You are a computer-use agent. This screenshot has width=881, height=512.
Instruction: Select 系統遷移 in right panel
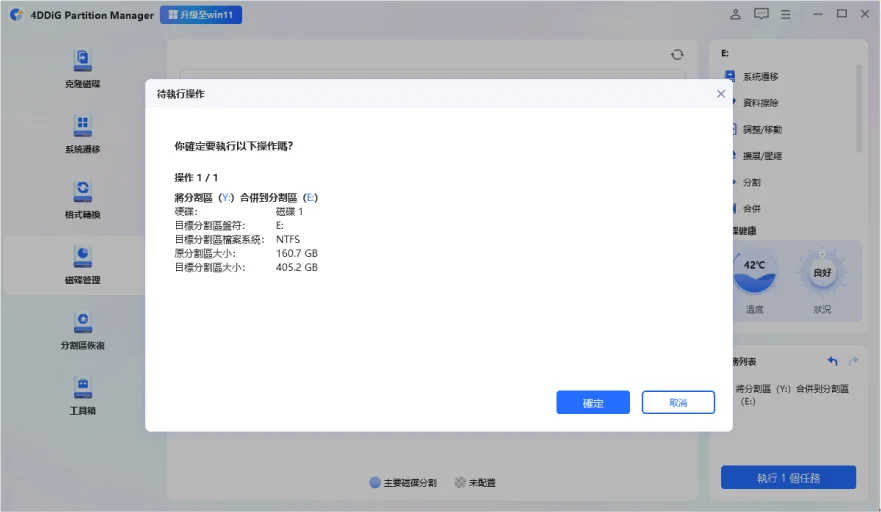pyautogui.click(x=760, y=76)
